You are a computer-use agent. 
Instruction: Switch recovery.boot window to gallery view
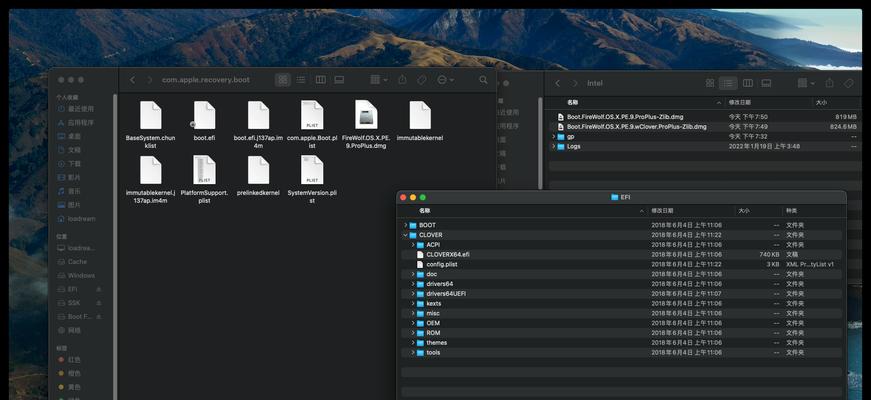click(339, 80)
